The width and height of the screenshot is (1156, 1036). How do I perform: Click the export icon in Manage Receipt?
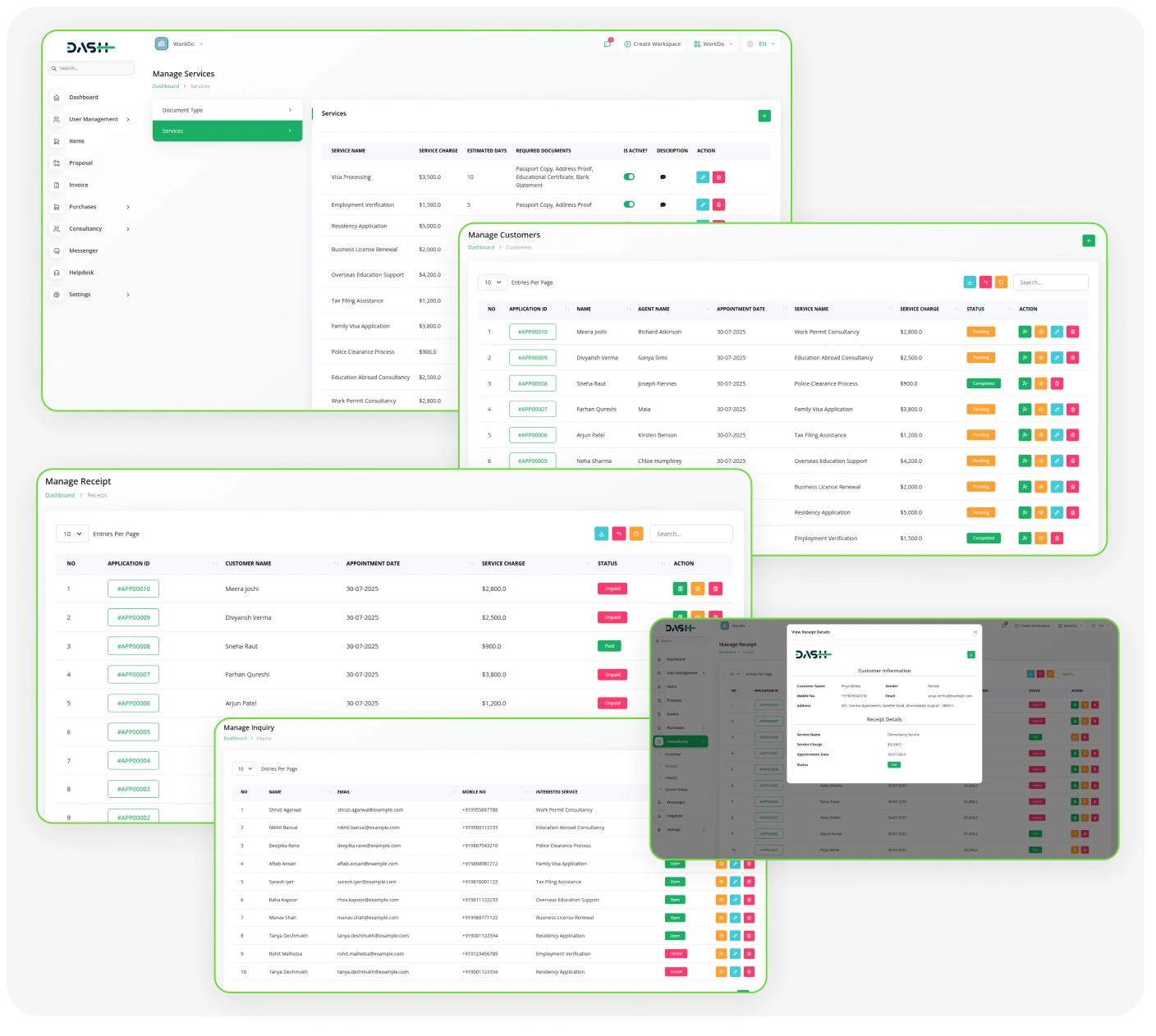[601, 534]
